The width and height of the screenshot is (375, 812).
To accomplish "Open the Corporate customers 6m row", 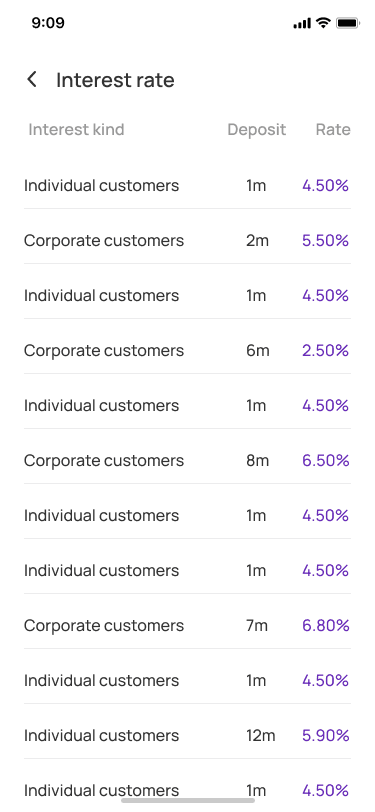I will point(187,351).
